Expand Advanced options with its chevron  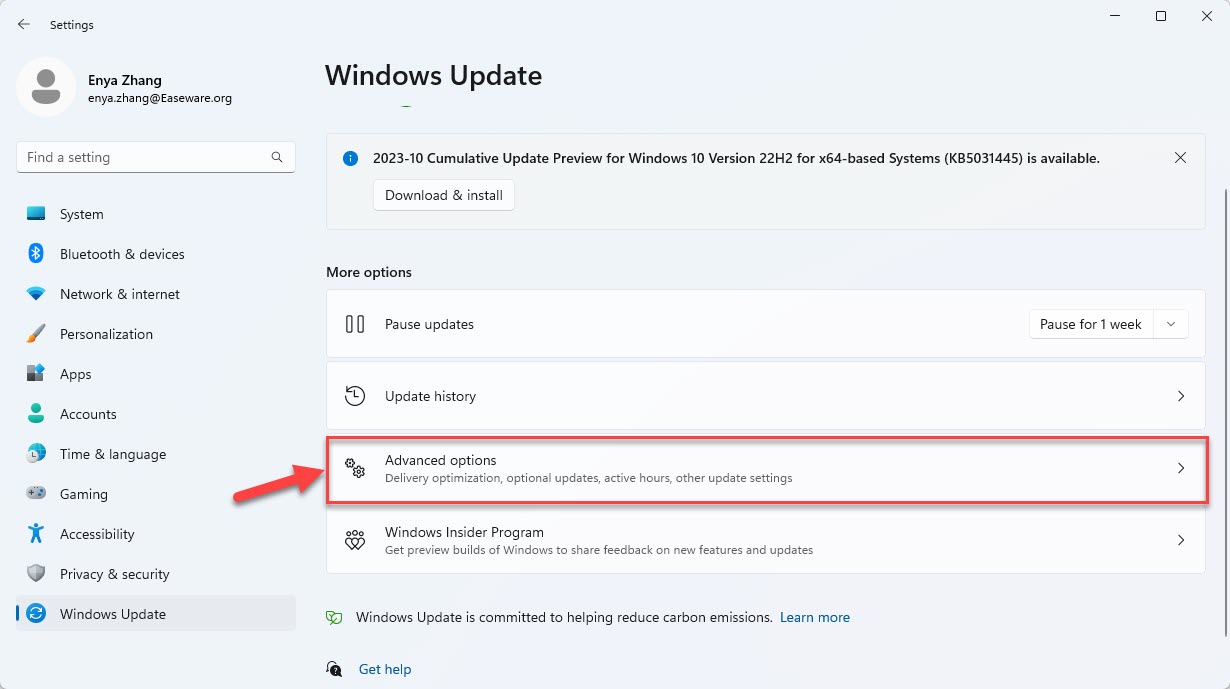[1181, 468]
